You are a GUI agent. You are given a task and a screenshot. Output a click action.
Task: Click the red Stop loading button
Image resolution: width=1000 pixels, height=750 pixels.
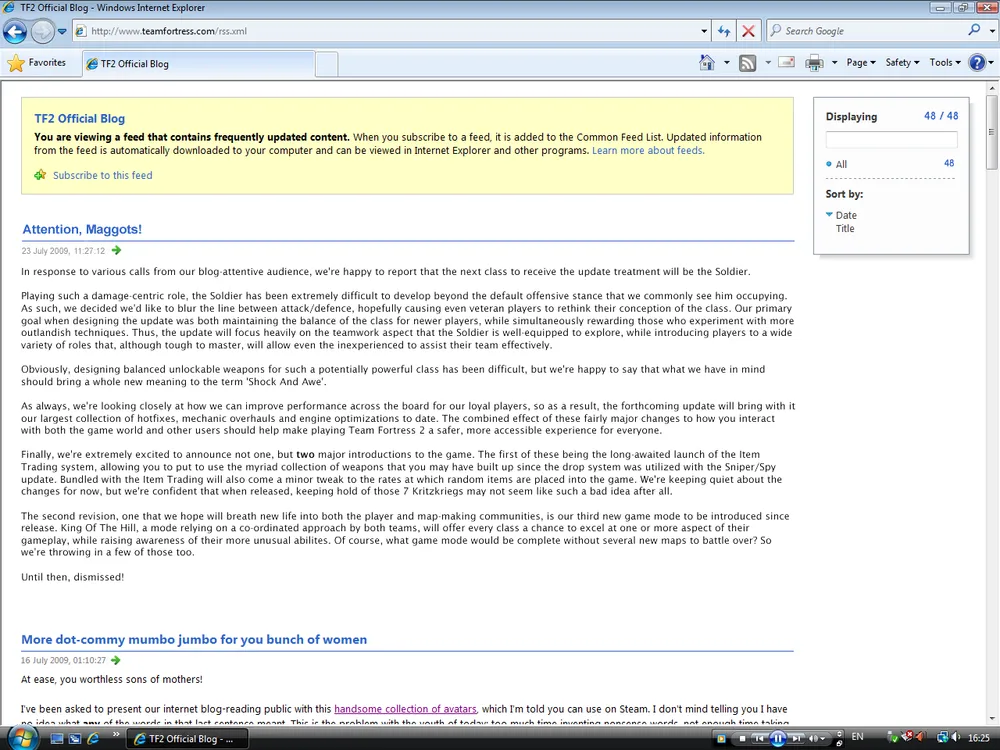coord(749,31)
